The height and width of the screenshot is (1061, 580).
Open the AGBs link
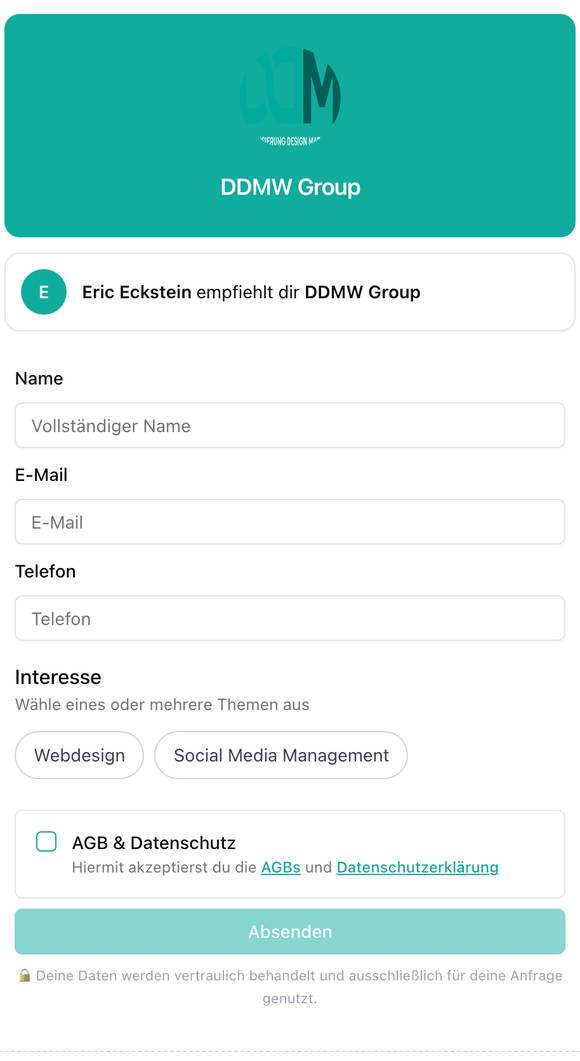[x=281, y=867]
